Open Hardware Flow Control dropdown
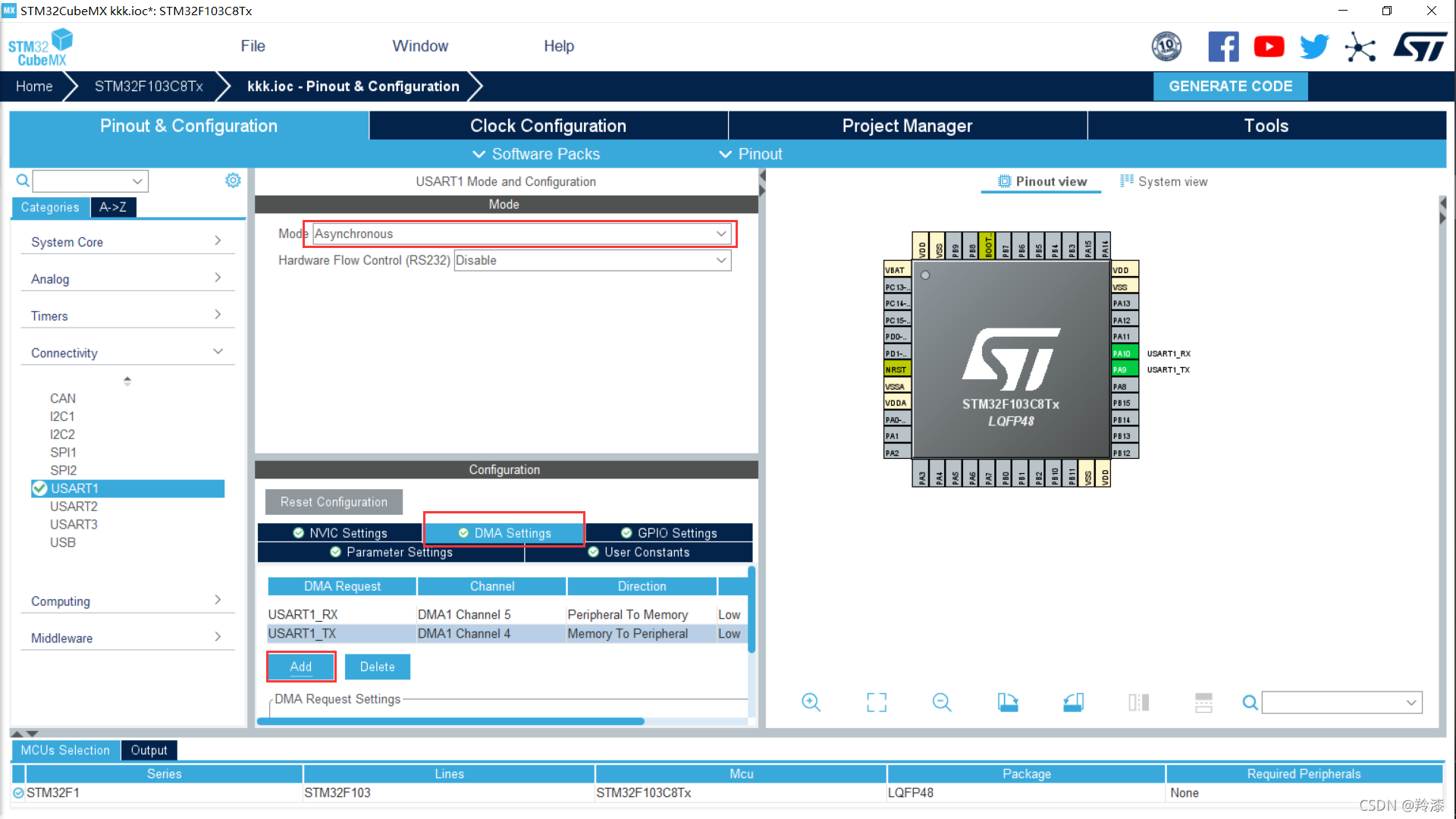Screen dimensions: 1456x819 point(592,260)
